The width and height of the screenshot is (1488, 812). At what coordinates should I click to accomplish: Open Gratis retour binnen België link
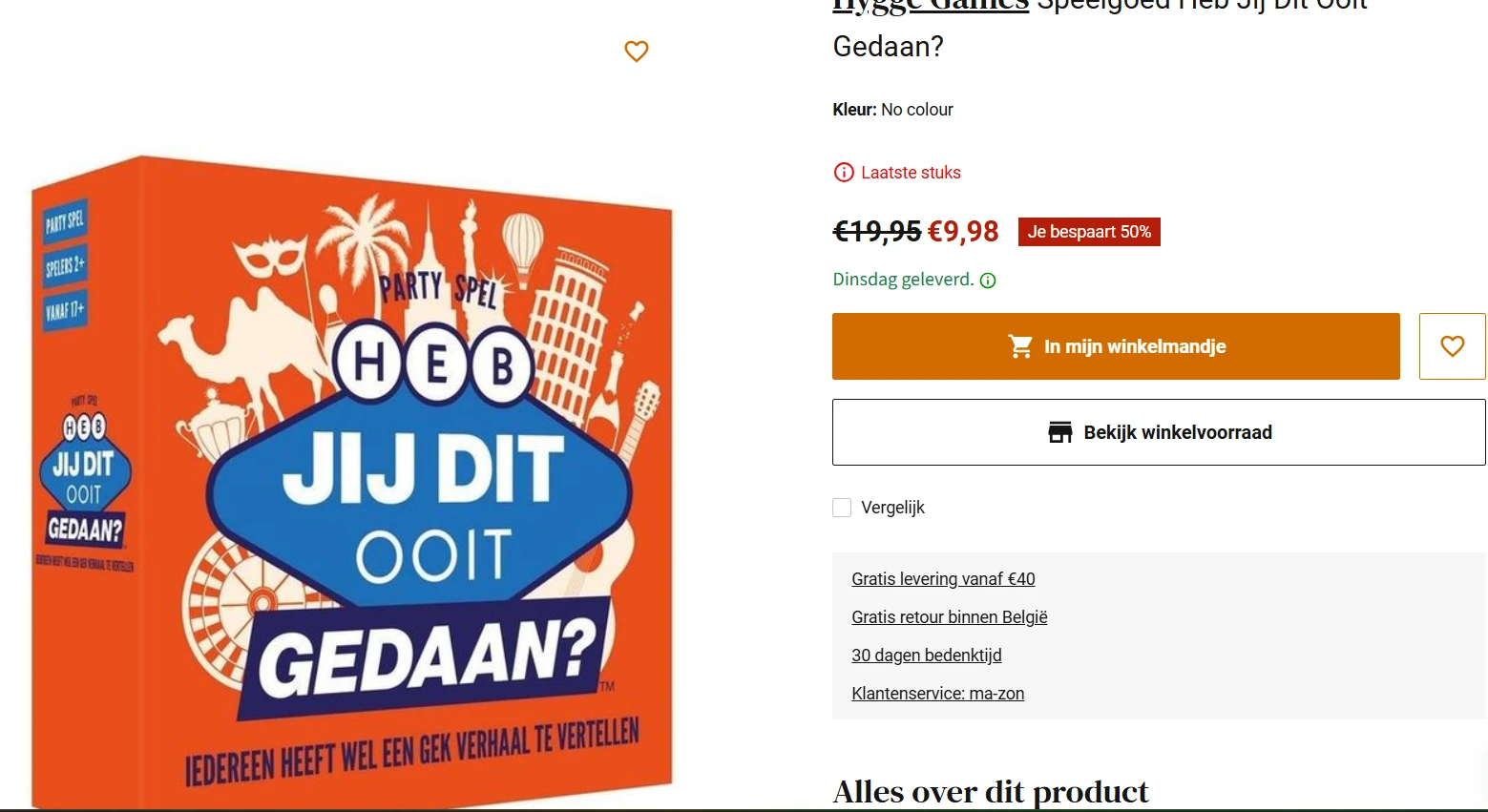coord(950,617)
